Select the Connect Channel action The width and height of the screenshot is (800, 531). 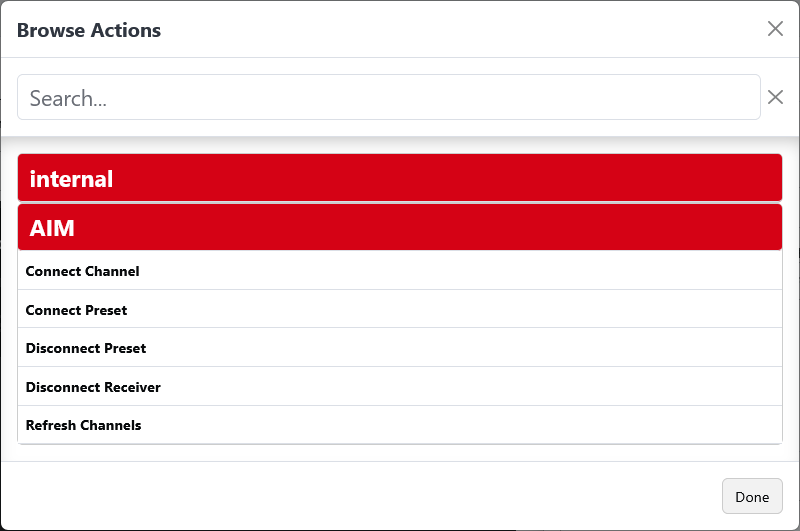[x=83, y=271]
